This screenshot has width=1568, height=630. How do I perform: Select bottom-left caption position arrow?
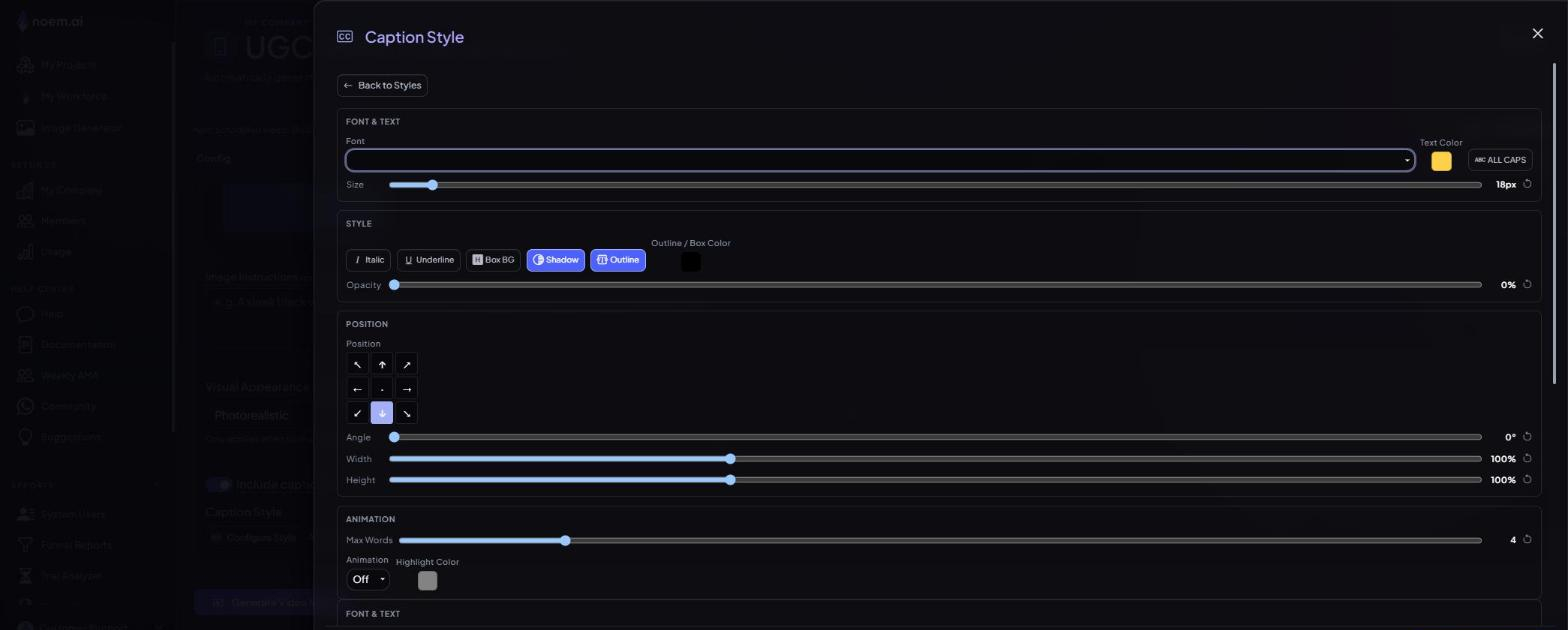click(357, 413)
